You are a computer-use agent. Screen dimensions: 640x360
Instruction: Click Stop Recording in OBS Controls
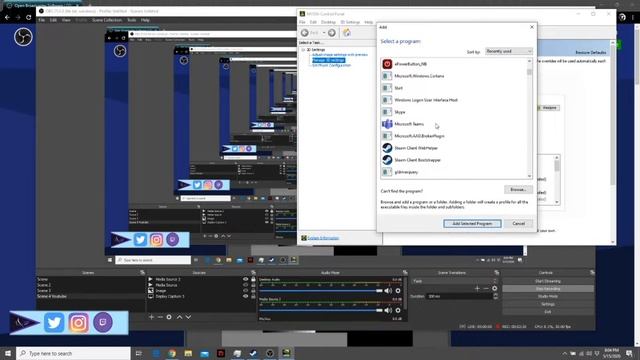(548, 289)
